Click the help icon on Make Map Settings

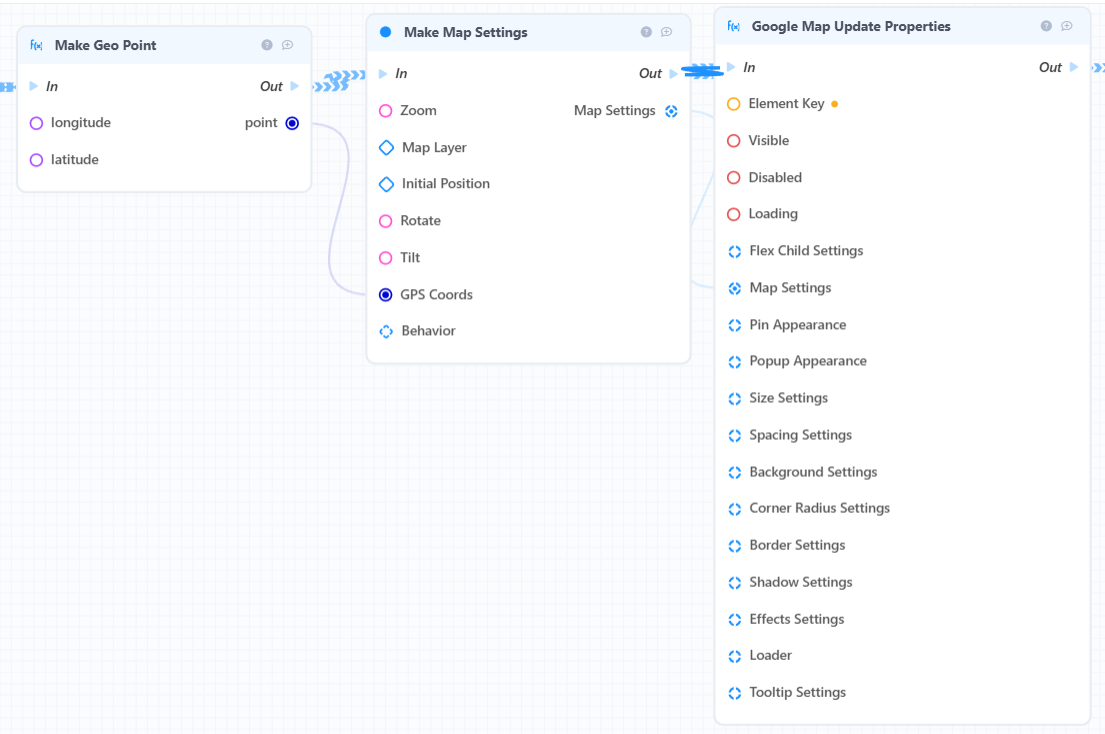[x=646, y=32]
